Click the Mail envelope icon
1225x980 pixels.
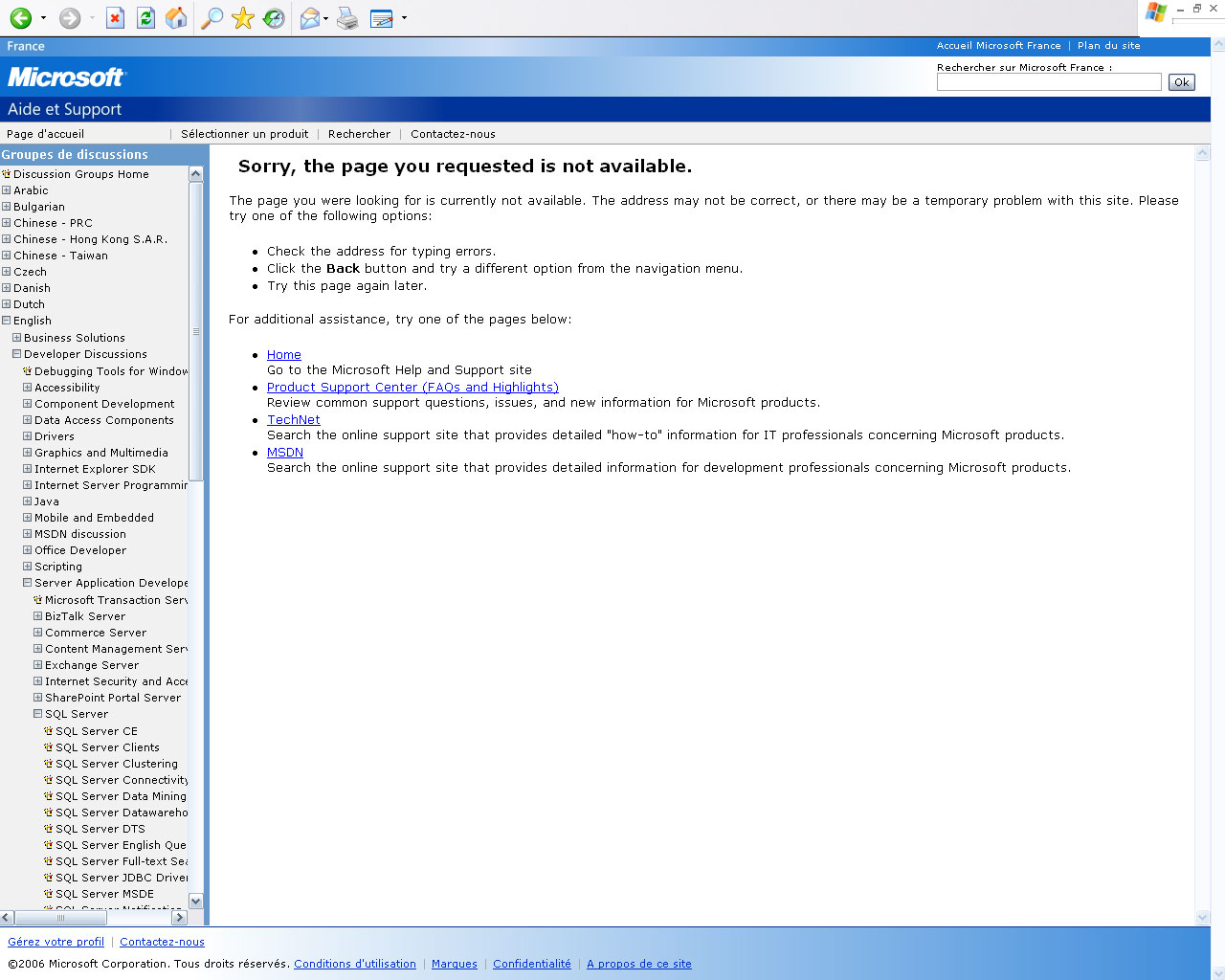pyautogui.click(x=309, y=18)
